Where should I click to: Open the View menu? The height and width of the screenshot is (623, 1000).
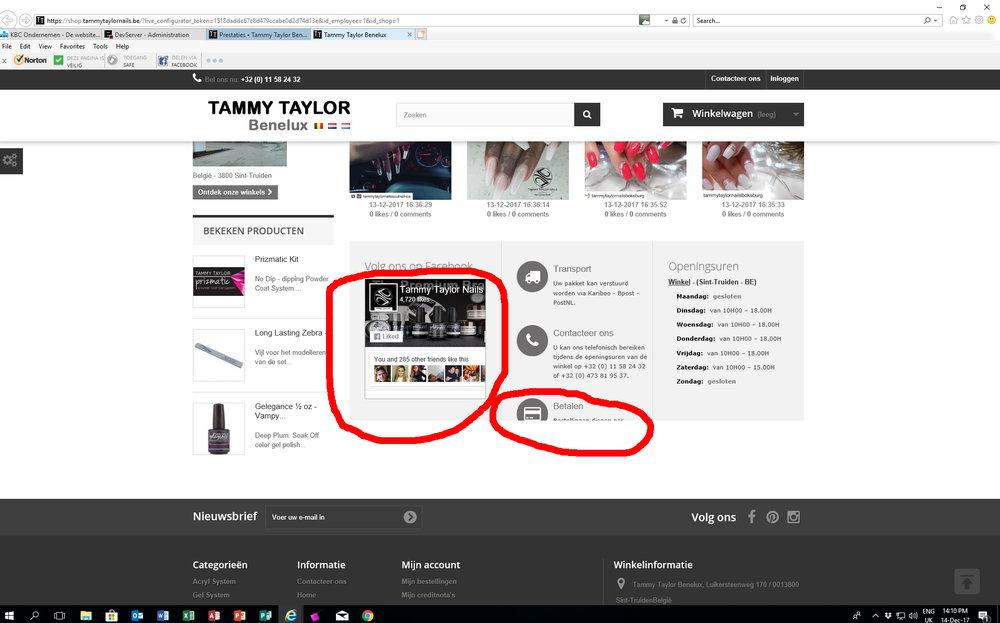click(45, 46)
